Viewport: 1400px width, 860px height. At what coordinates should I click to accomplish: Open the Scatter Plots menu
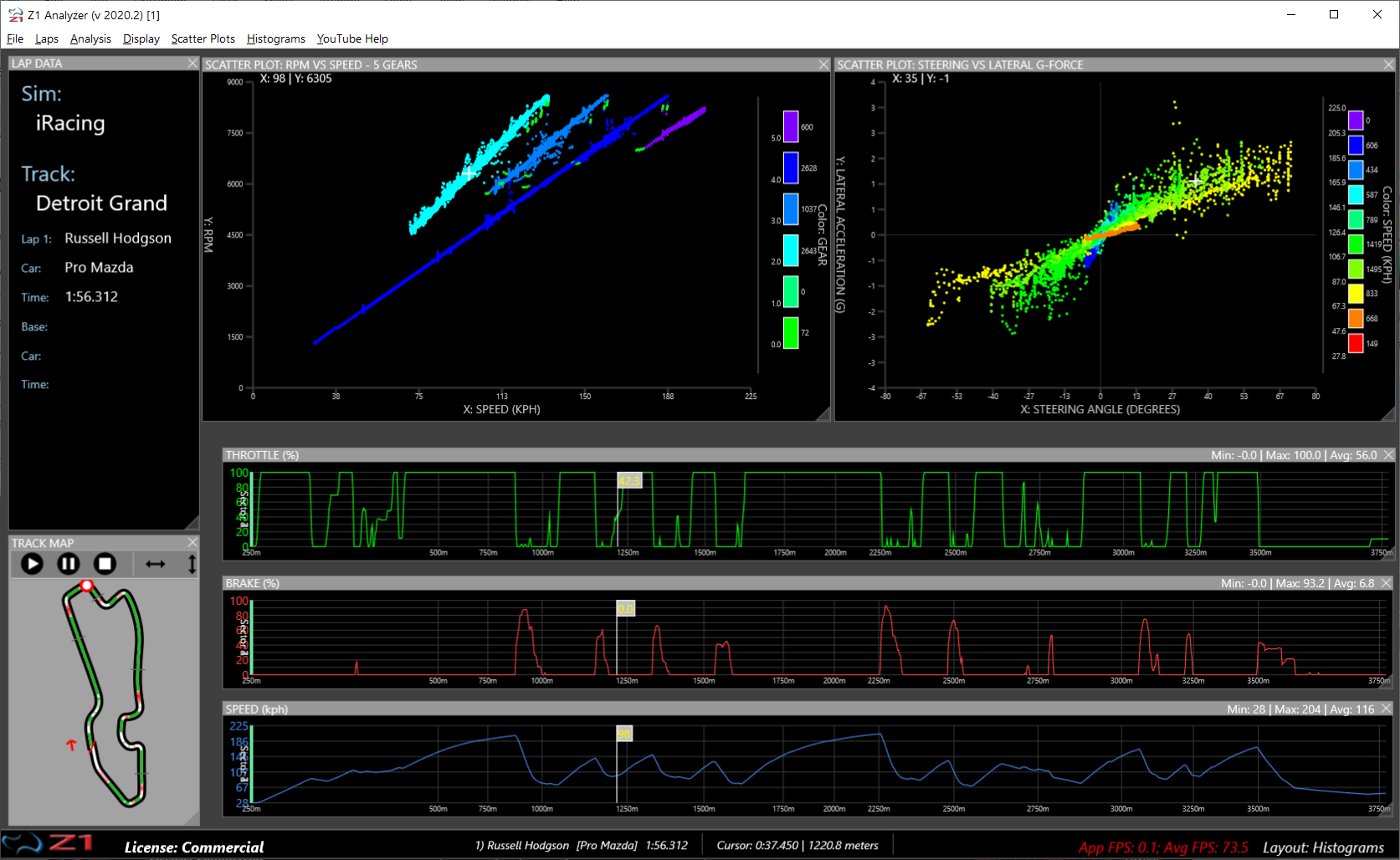click(203, 38)
